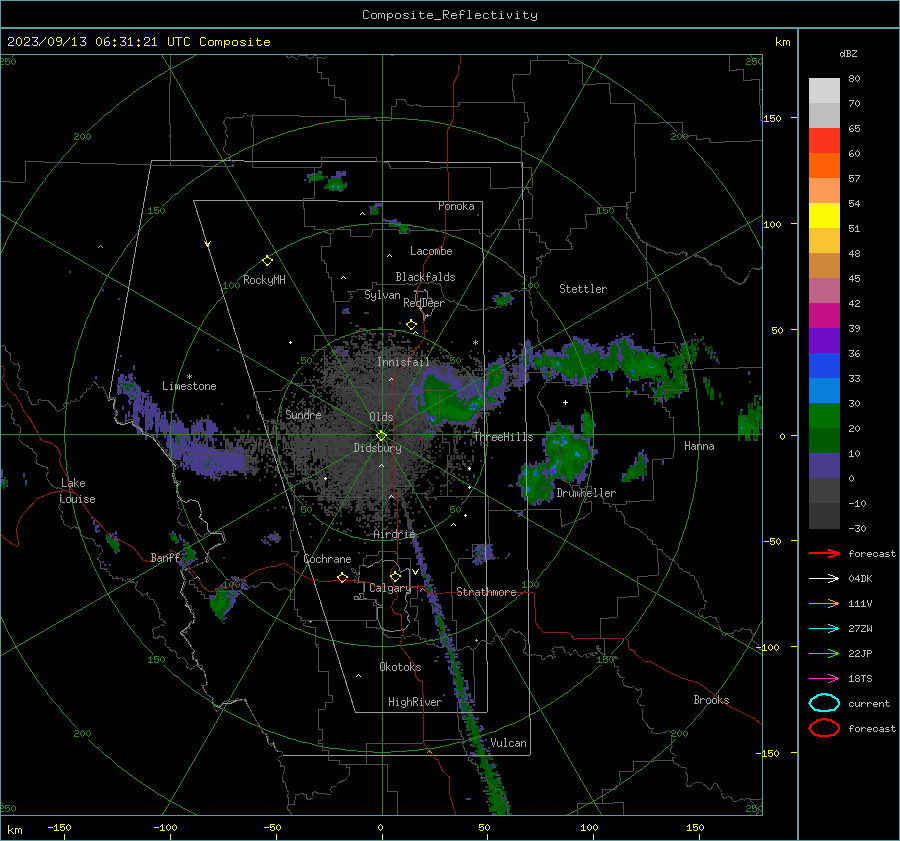Click the cyan current oval legend icon

tap(824, 703)
